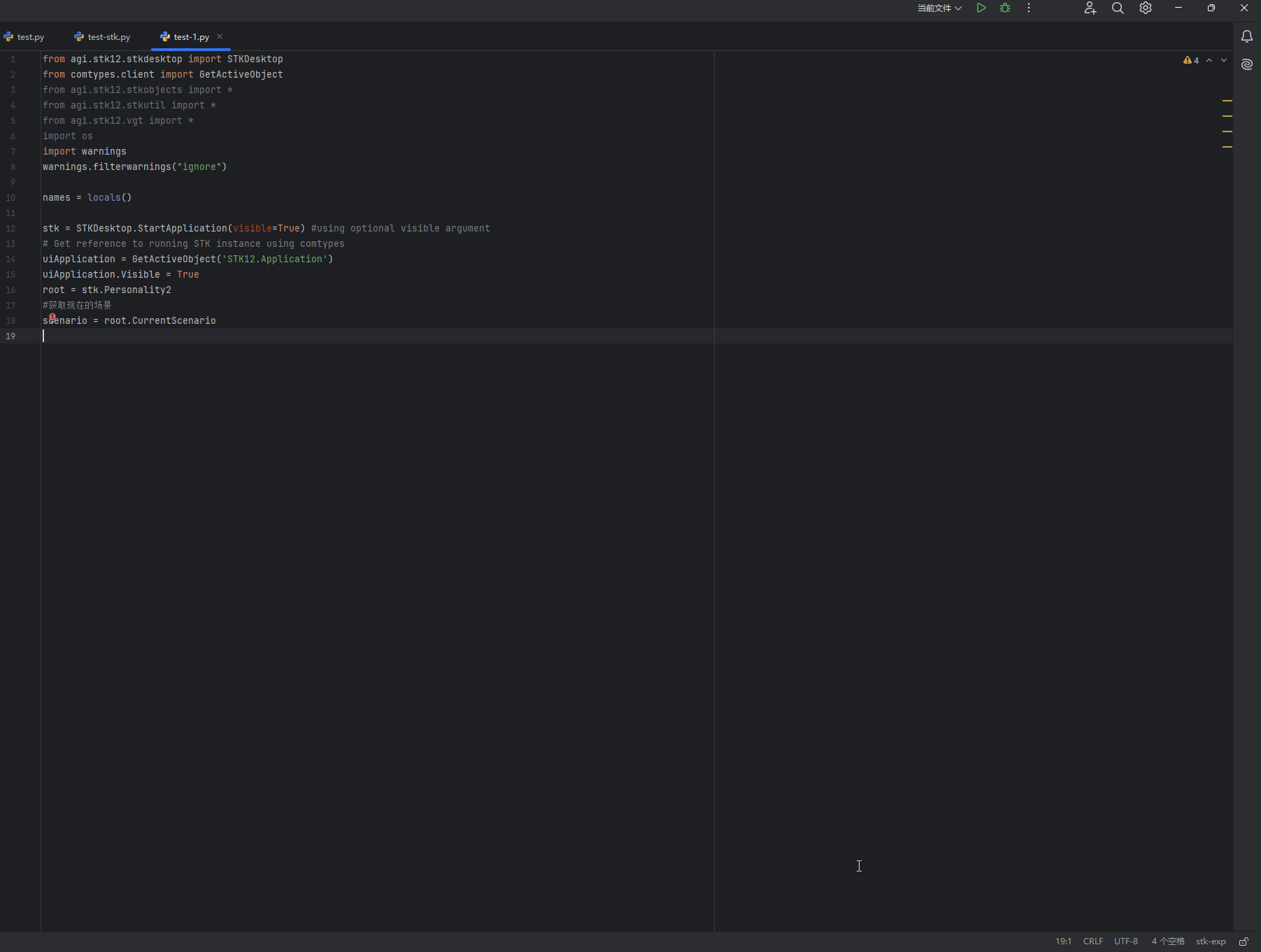Image resolution: width=1261 pixels, height=952 pixels.
Task: Click the stk-exp interpreter in status bar
Action: tap(1210, 942)
